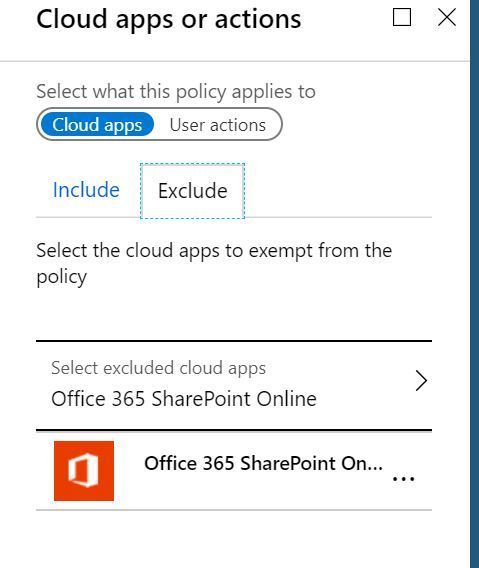Maximize the Cloud apps or actions pane

pyautogui.click(x=402, y=17)
